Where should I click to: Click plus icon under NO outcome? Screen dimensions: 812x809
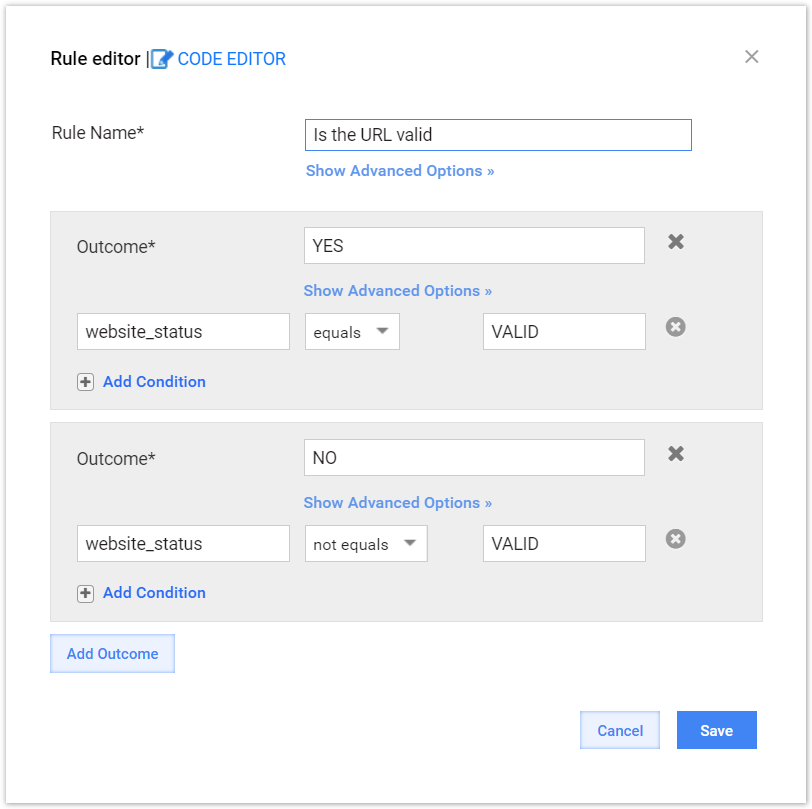click(85, 594)
